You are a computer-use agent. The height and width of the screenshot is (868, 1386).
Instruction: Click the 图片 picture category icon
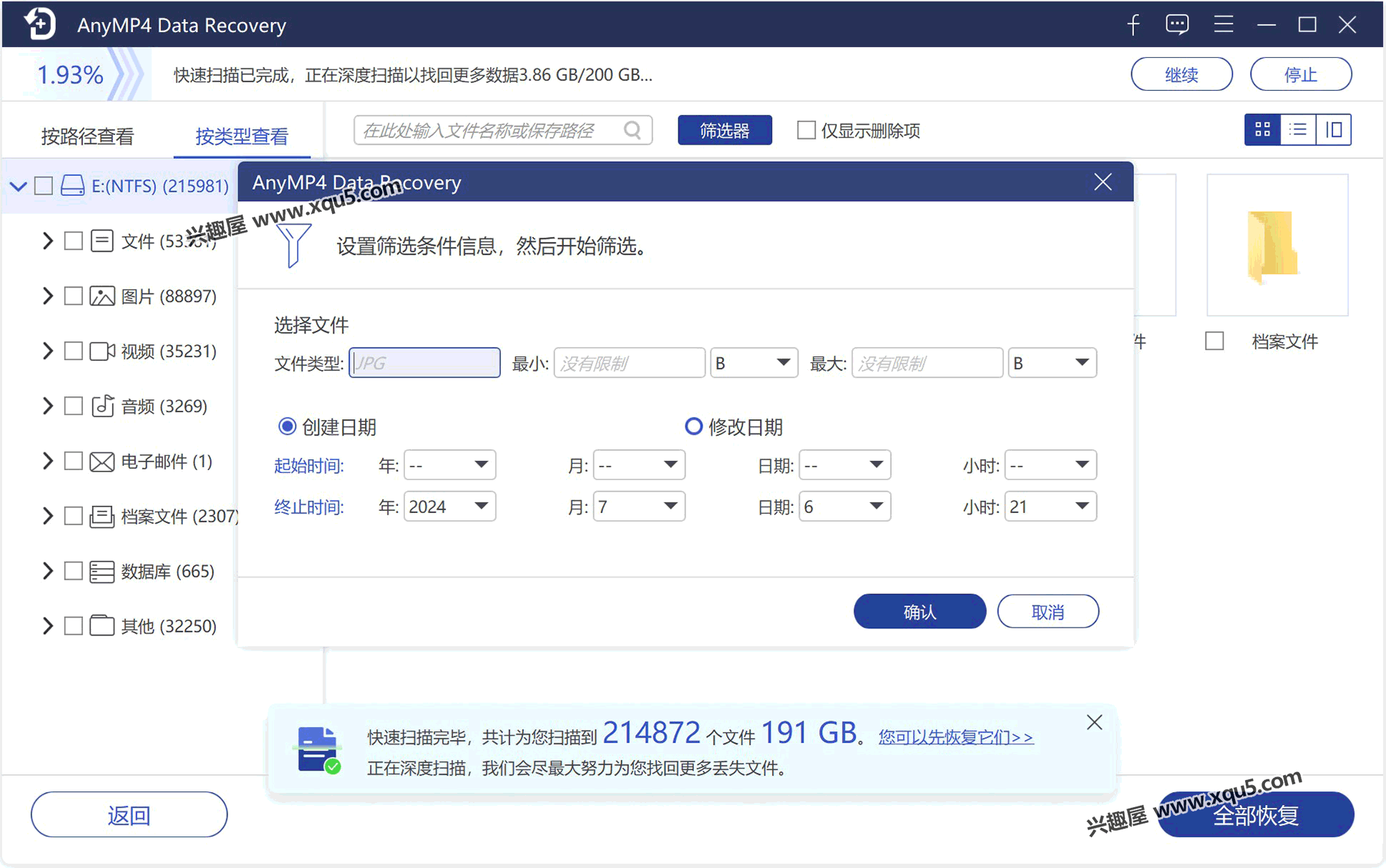pyautogui.click(x=102, y=296)
